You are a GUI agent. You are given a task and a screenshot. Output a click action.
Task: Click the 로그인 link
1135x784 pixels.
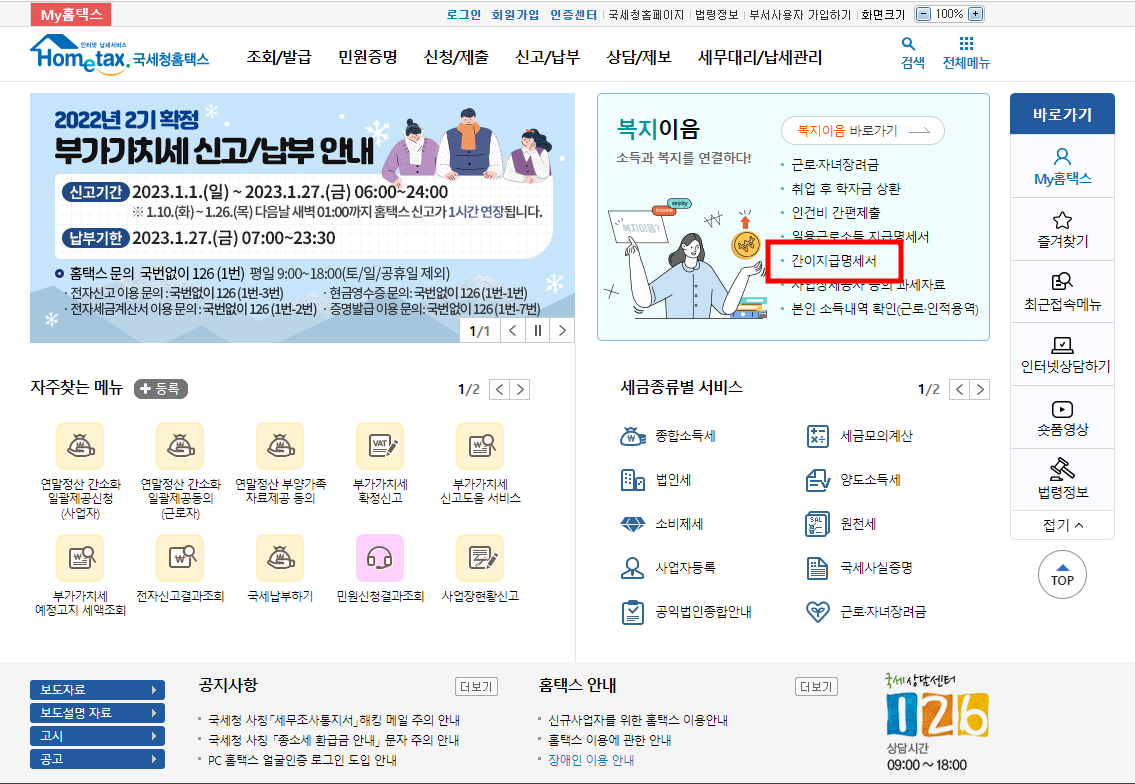click(464, 14)
